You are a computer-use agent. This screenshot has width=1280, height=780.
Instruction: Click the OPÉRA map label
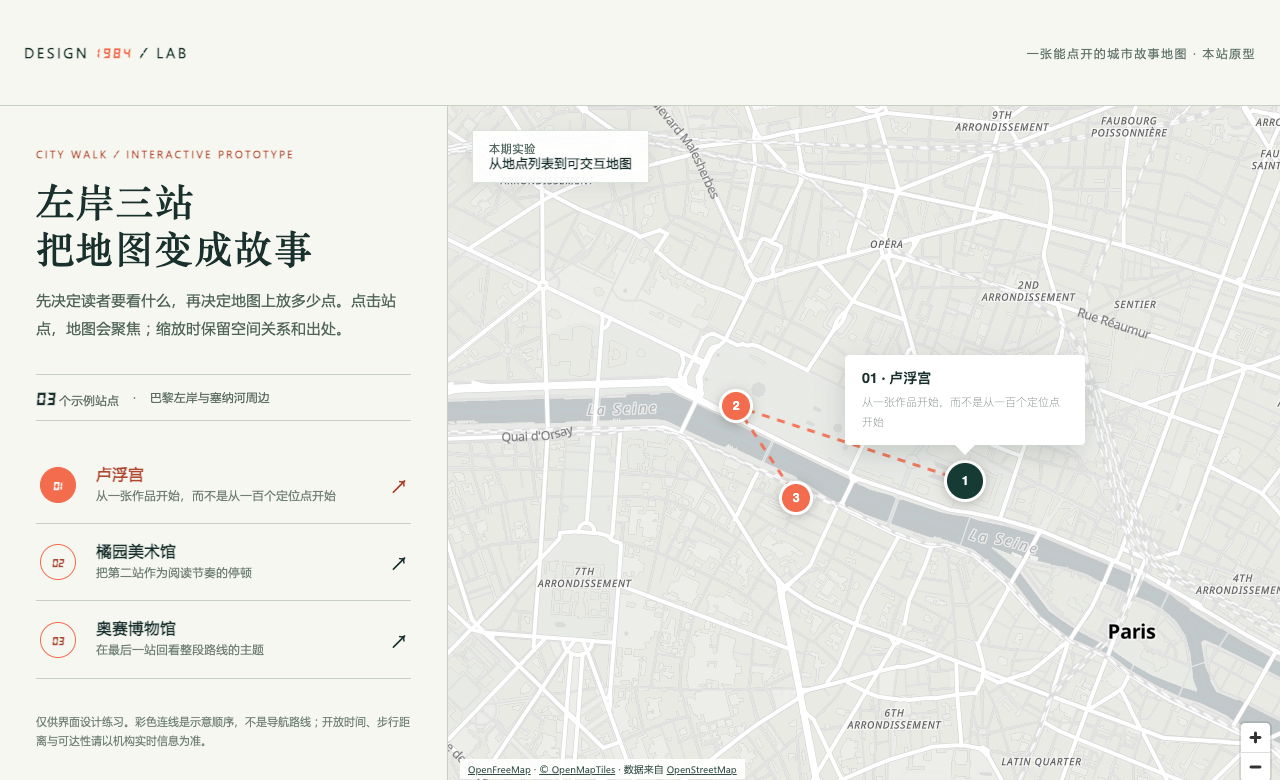coord(886,244)
